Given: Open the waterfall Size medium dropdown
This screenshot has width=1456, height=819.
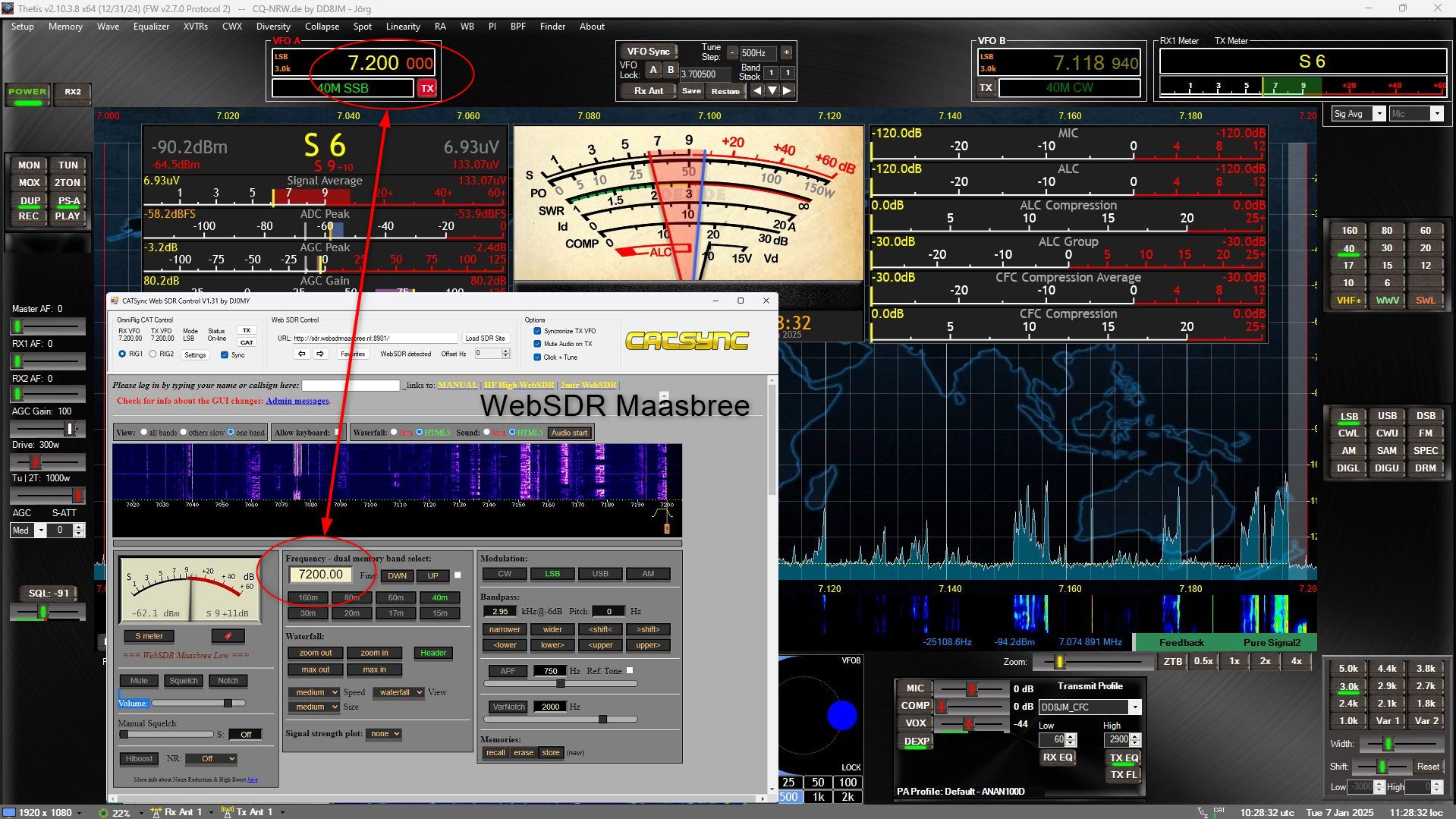Looking at the screenshot, I should [x=313, y=707].
